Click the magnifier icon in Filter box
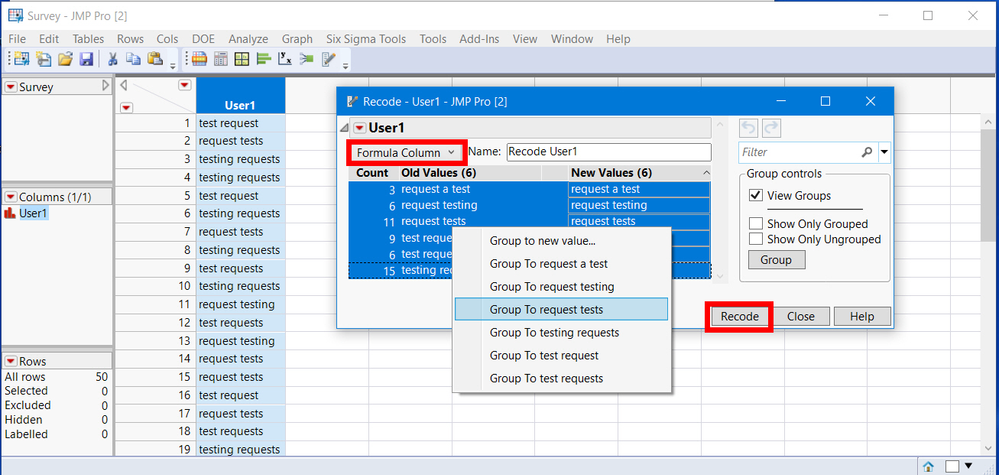Viewport: 999px width, 475px height. (x=866, y=152)
